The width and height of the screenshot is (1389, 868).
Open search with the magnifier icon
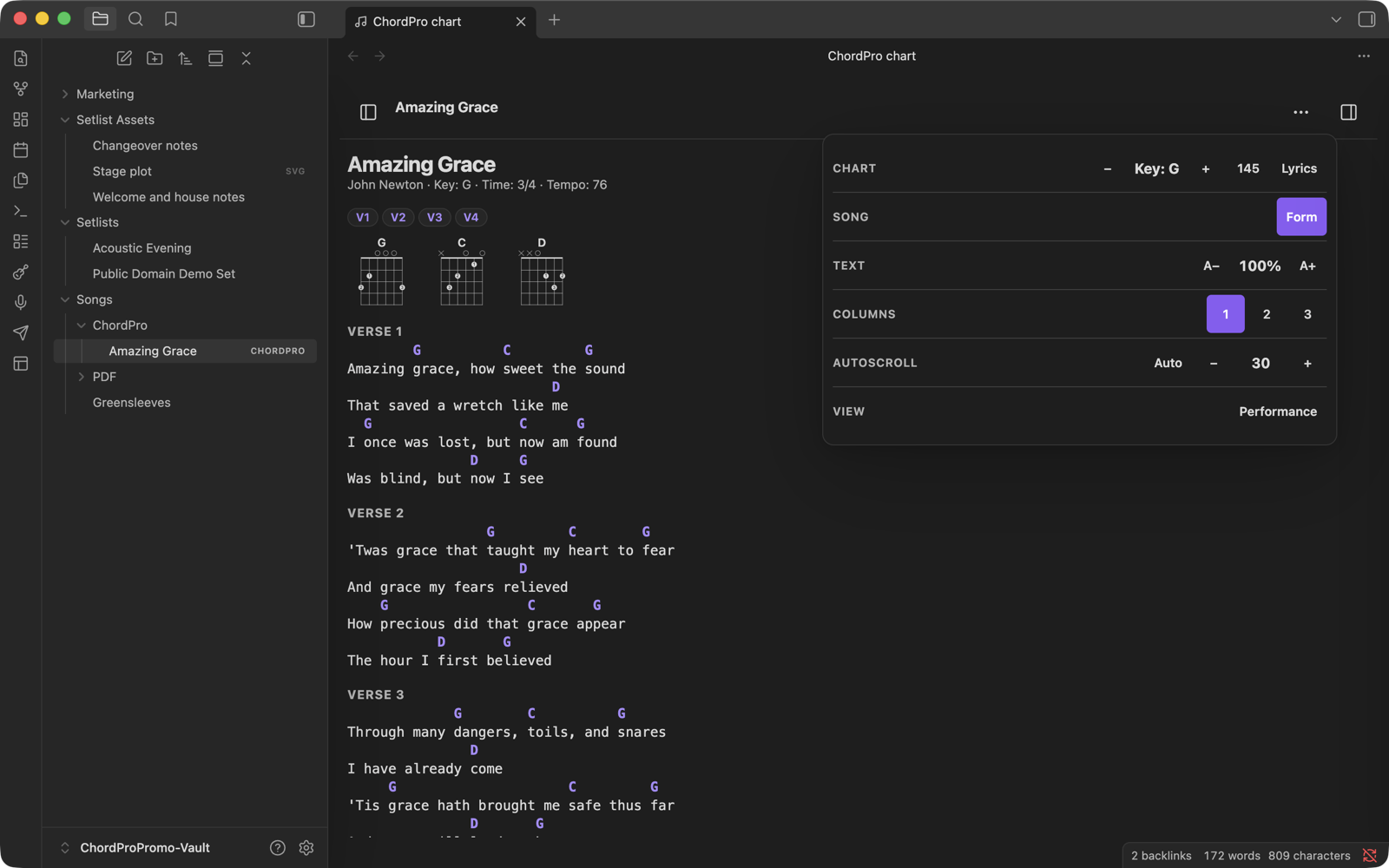[135, 19]
